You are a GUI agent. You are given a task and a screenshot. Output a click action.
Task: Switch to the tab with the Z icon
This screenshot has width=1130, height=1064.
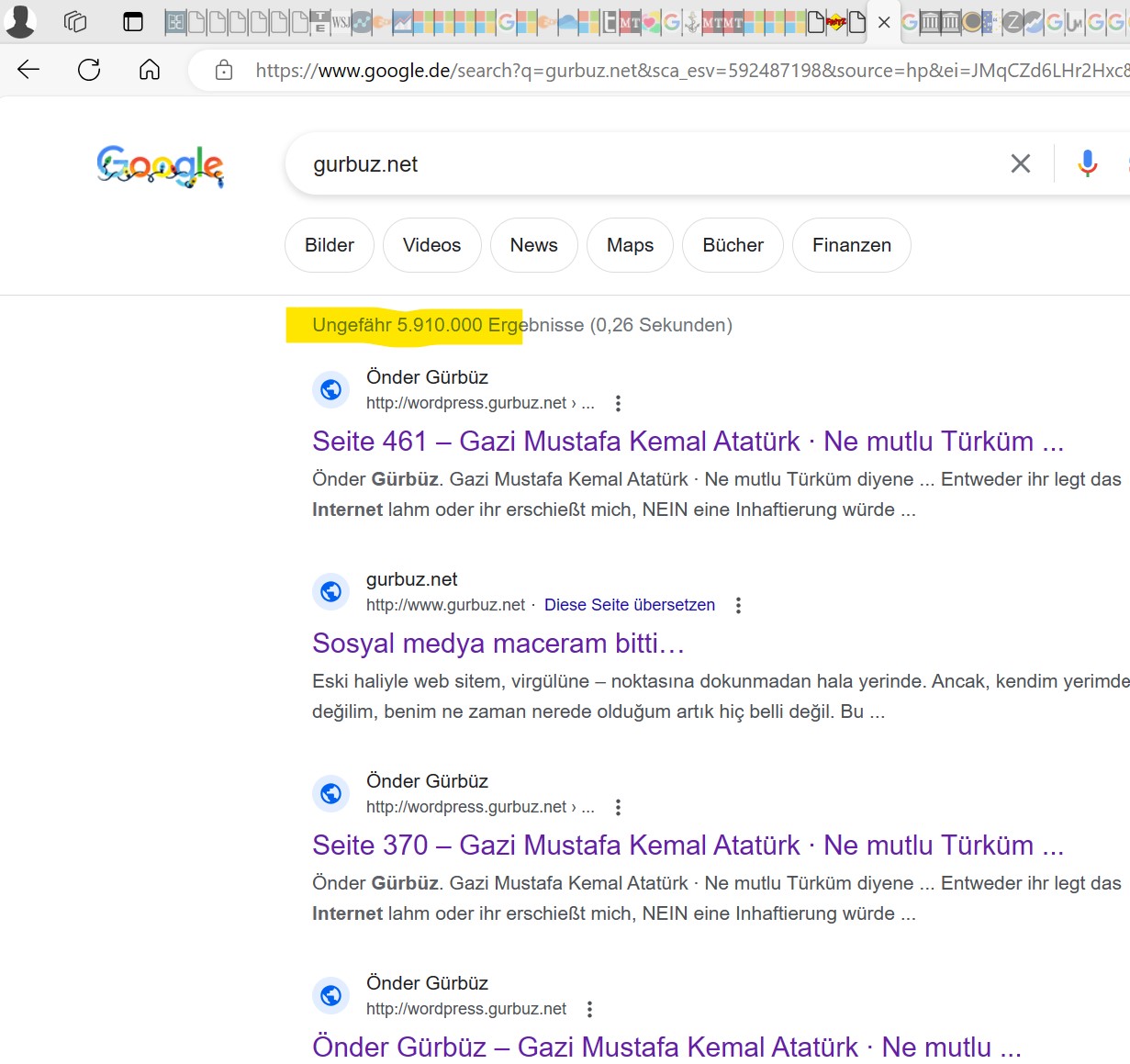coord(1013,22)
